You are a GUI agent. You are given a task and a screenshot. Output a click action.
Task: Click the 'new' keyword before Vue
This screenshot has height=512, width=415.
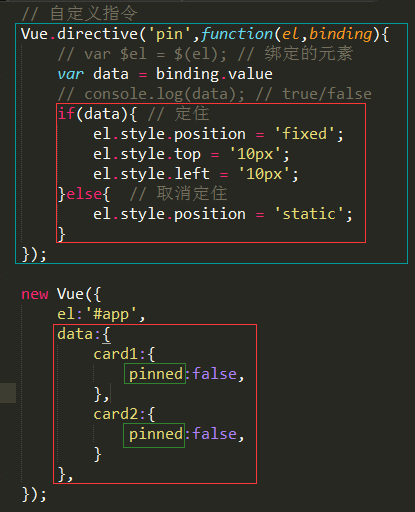tap(35, 294)
